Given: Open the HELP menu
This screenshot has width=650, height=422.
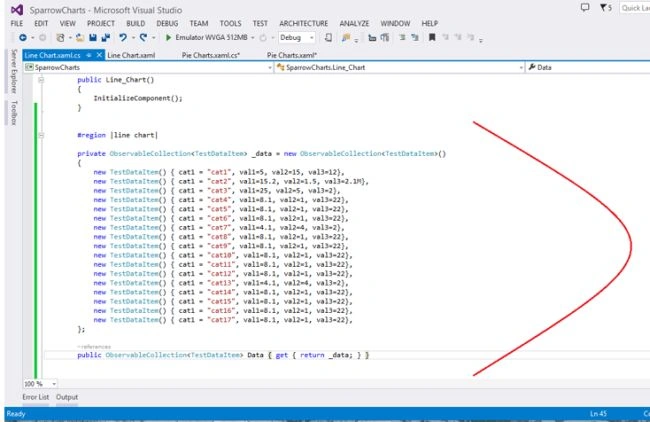Looking at the screenshot, I should [x=429, y=24].
